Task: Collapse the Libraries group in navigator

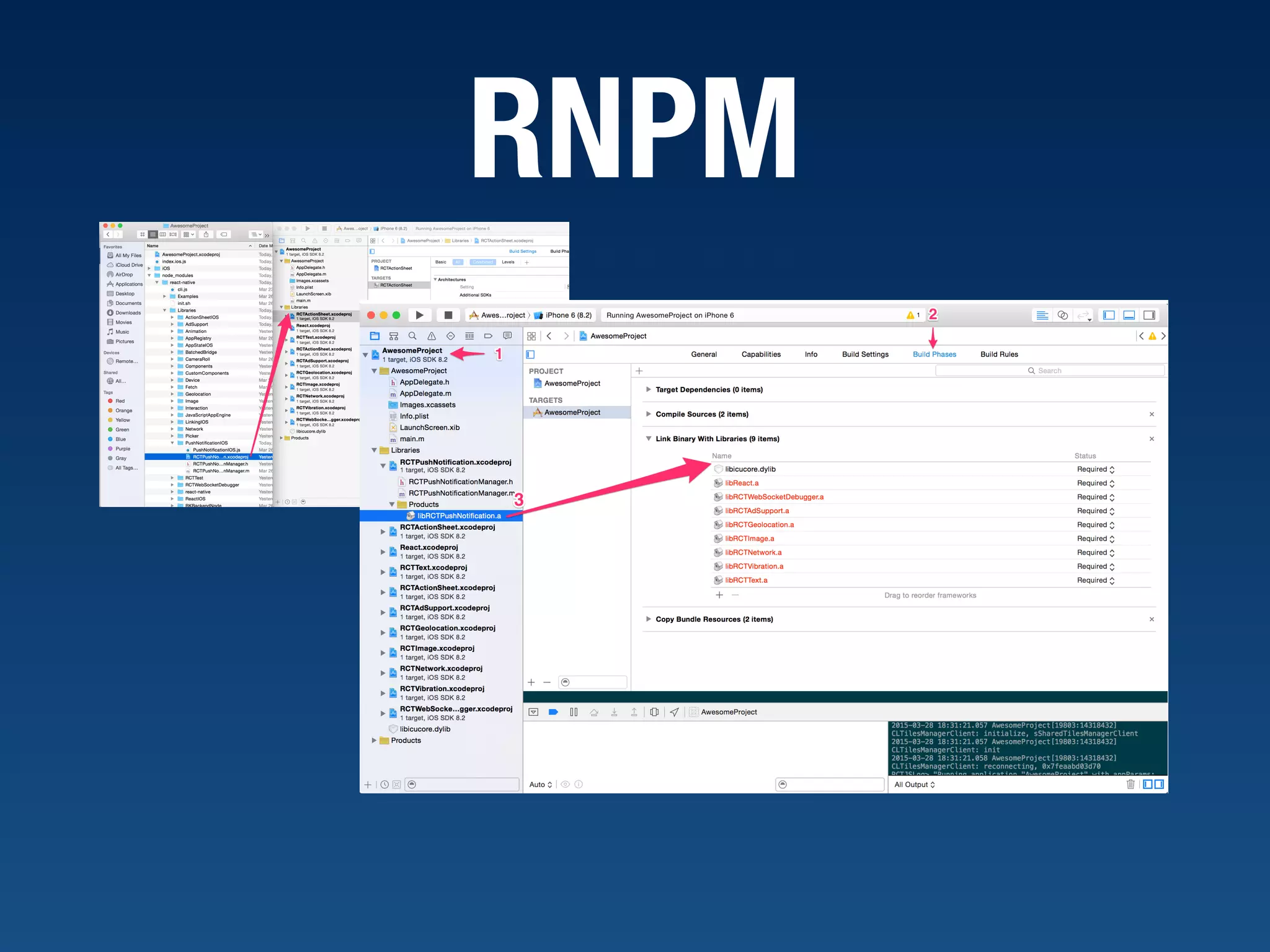Action: (374, 451)
